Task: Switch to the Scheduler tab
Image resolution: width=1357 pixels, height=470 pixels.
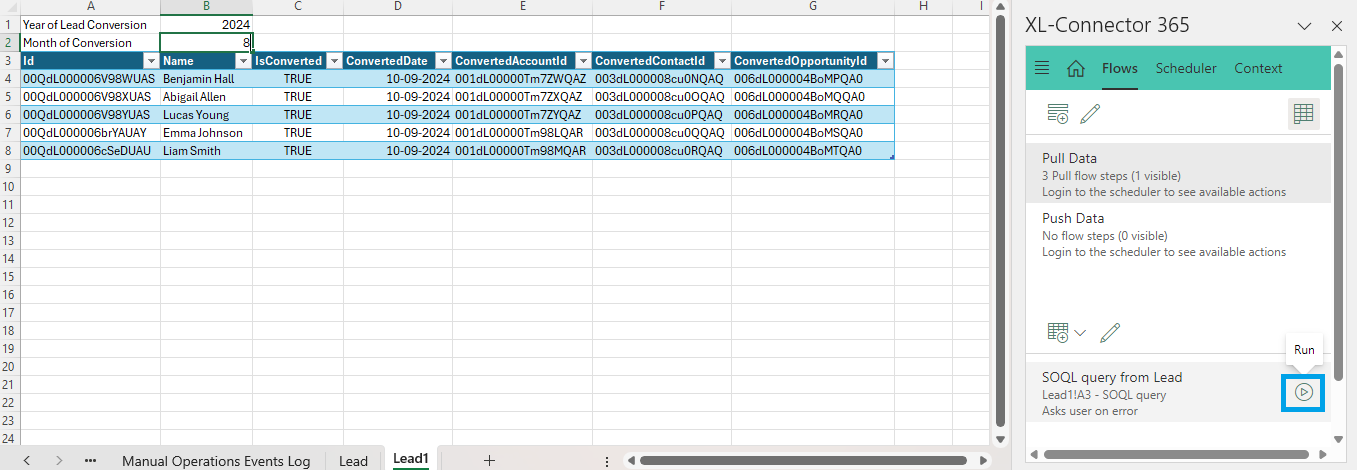Action: (1186, 69)
